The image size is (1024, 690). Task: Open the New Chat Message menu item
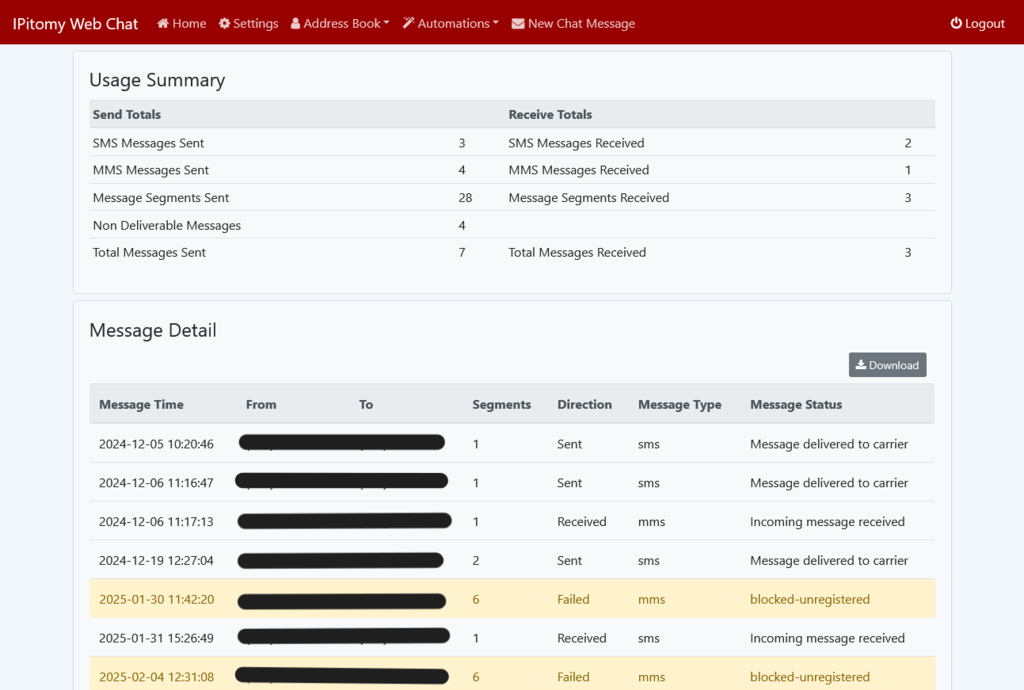(x=581, y=24)
